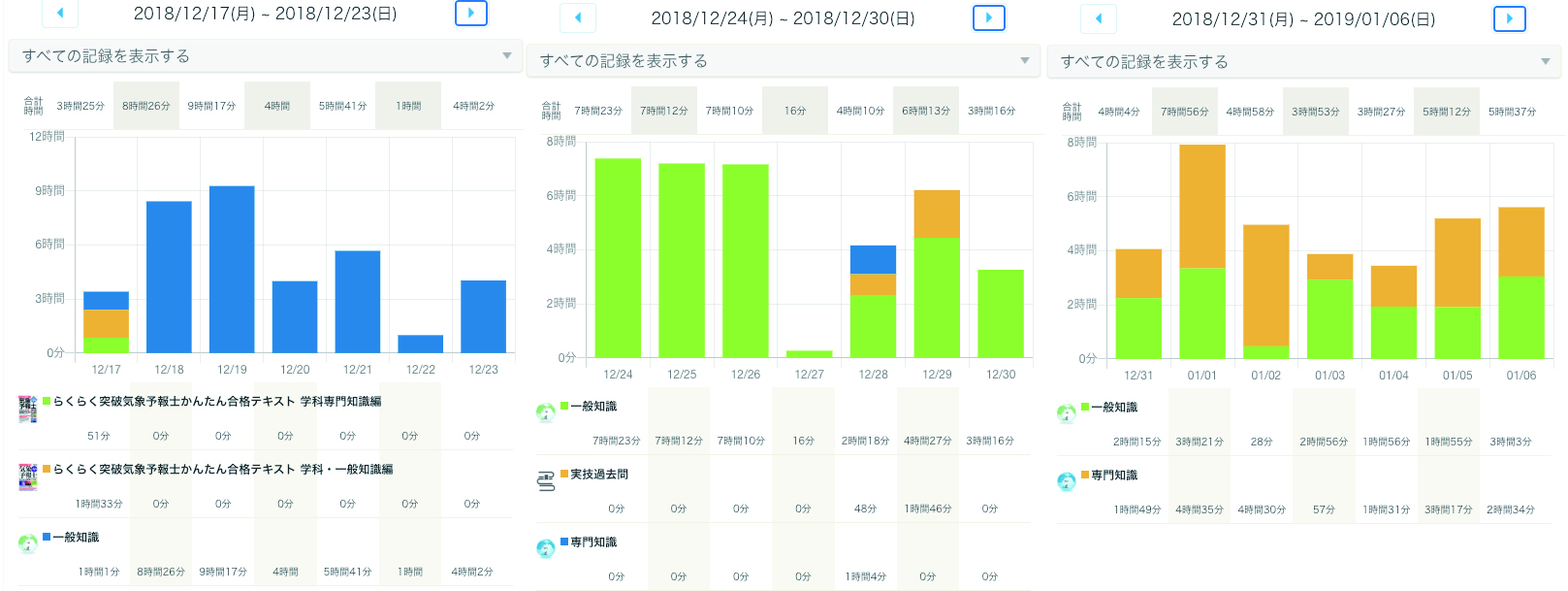The width and height of the screenshot is (1568, 591).
Task: Click total cell 3時間53分
Action: pos(1316,112)
